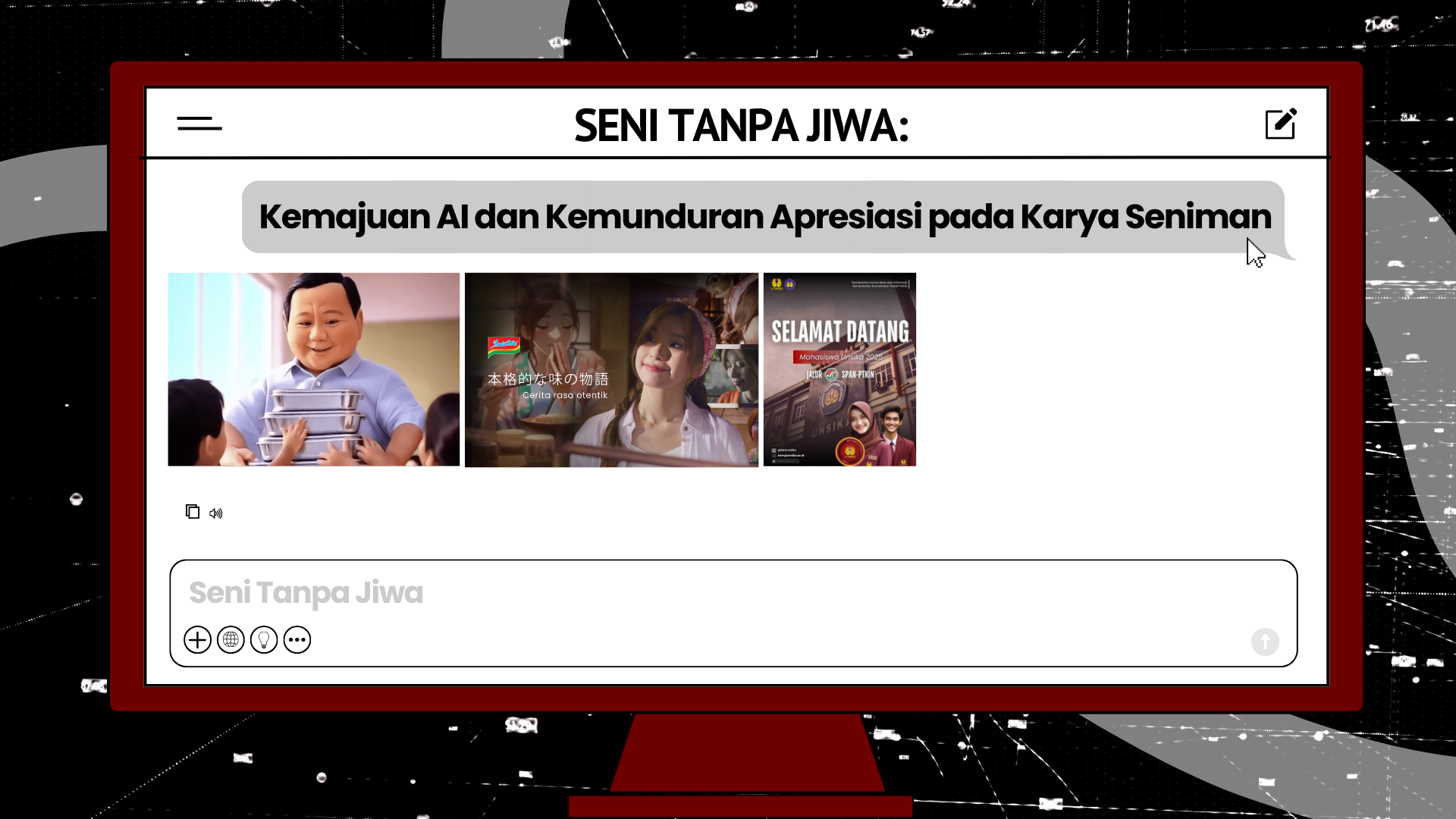Enable web search via the globe icon
The height and width of the screenshot is (819, 1456).
231,640
